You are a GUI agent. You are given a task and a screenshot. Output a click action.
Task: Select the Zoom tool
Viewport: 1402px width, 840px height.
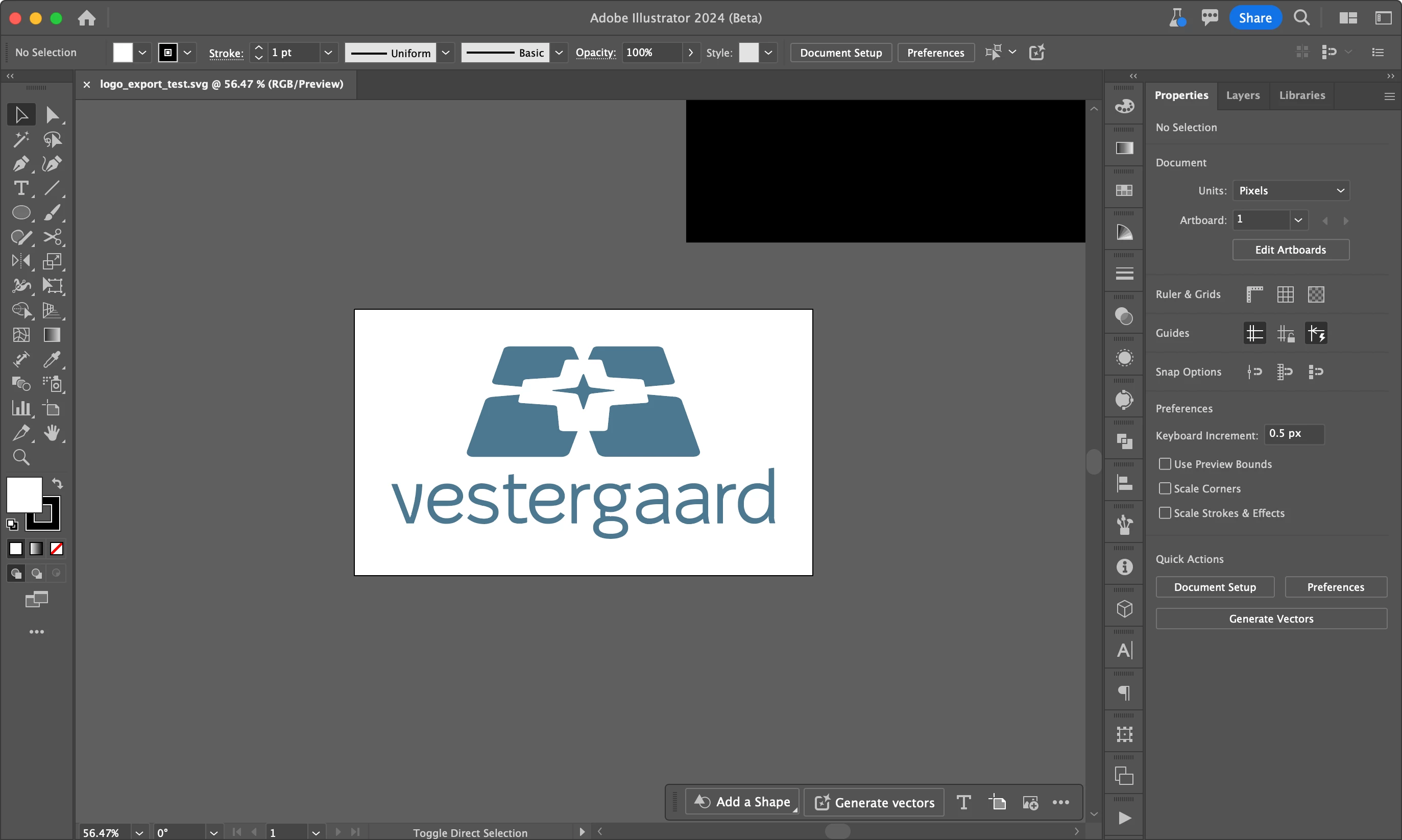point(20,457)
